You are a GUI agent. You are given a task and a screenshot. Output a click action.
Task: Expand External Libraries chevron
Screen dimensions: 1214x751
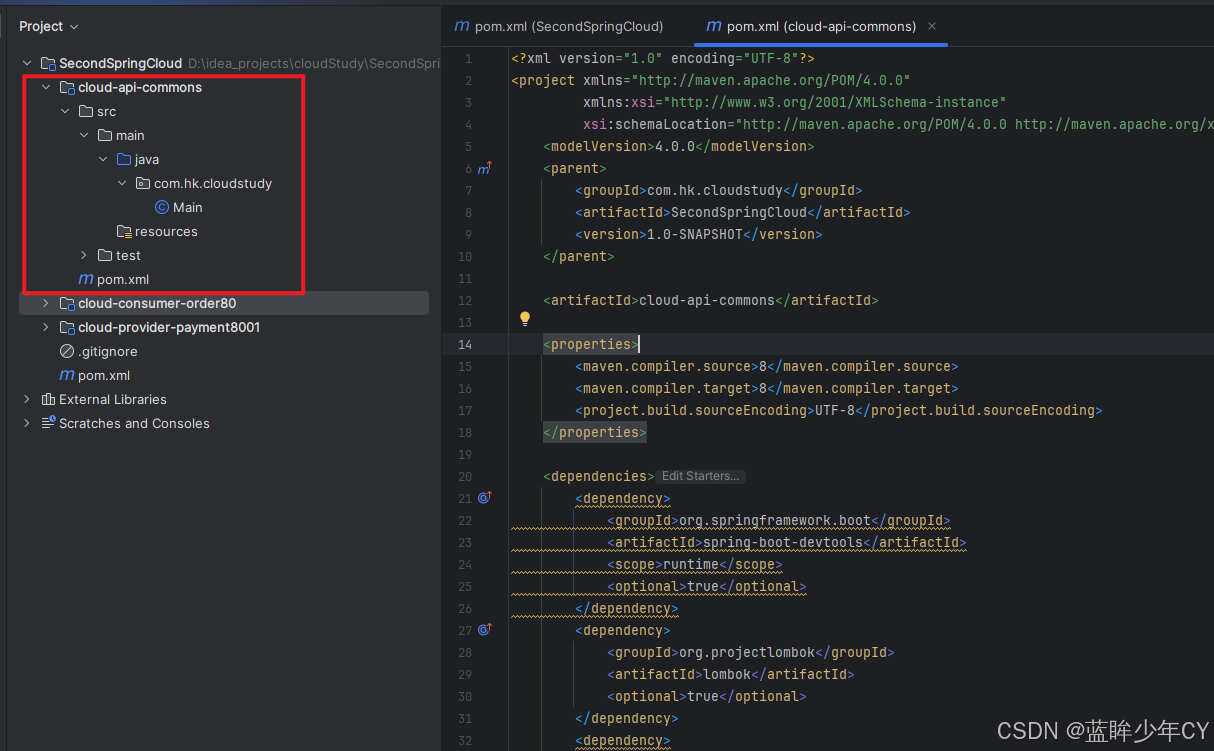(27, 399)
